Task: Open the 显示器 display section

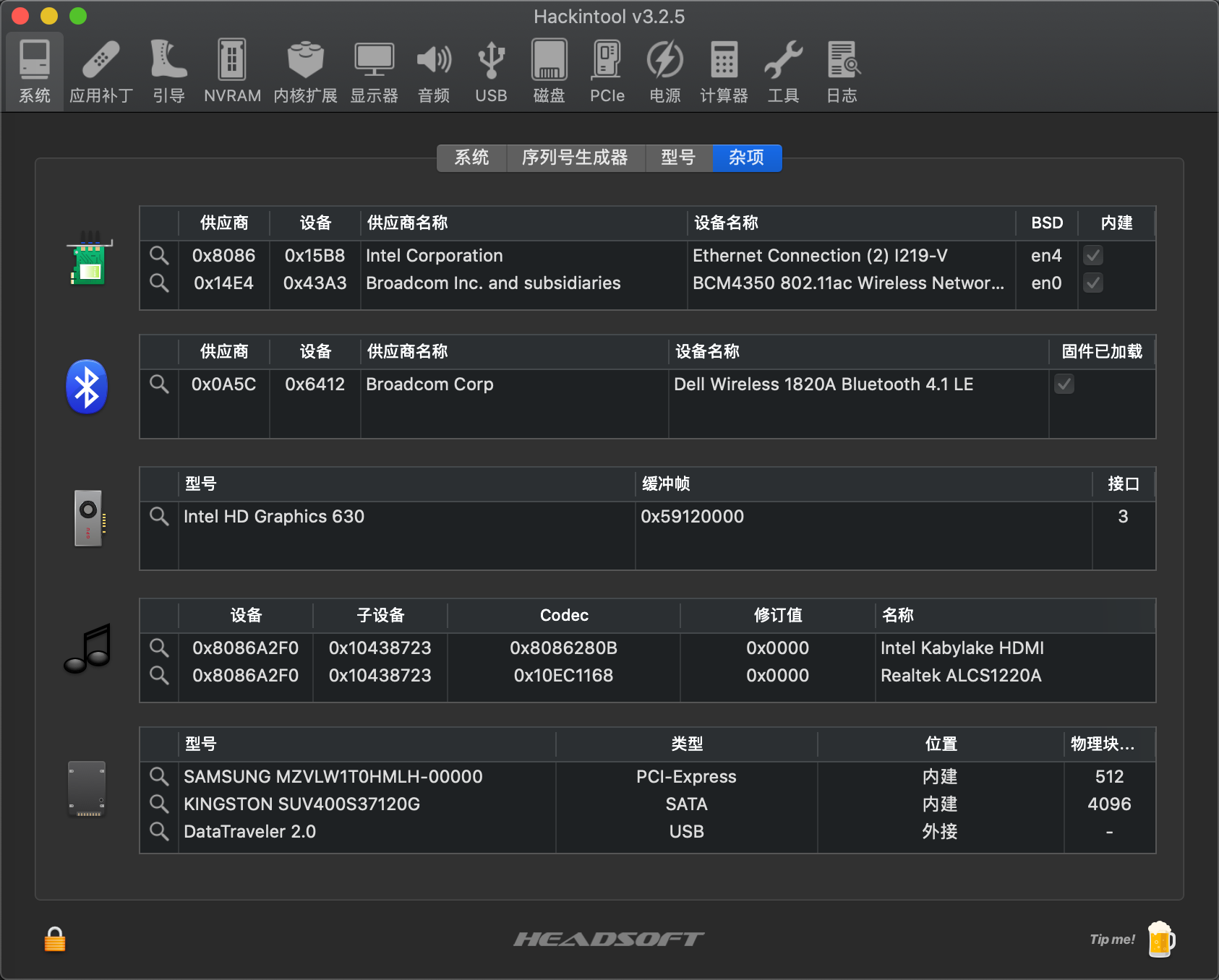Action: point(374,72)
